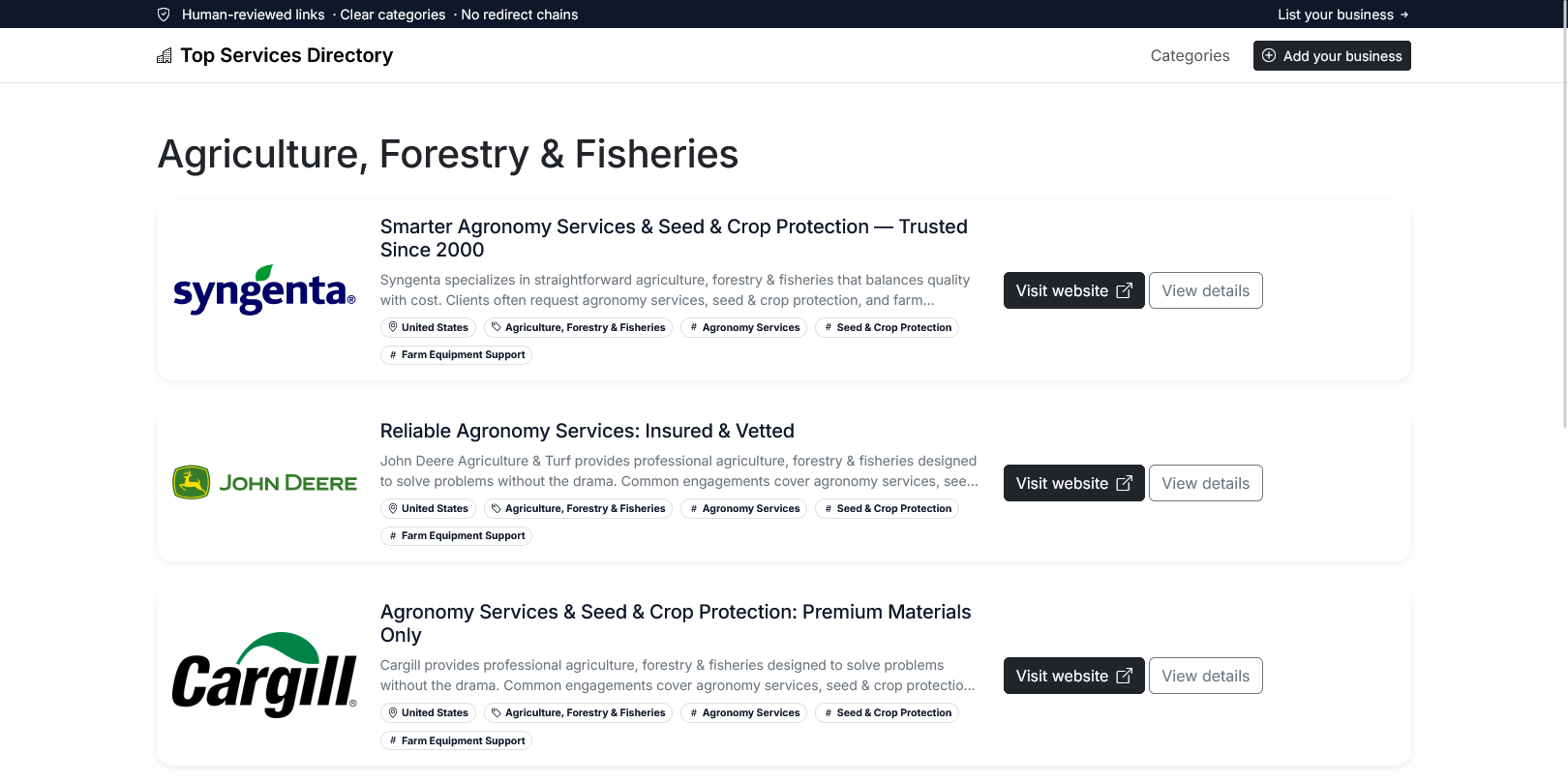Click the John Deere logo thumbnail
Image resolution: width=1568 pixels, height=784 pixels.
(264, 482)
